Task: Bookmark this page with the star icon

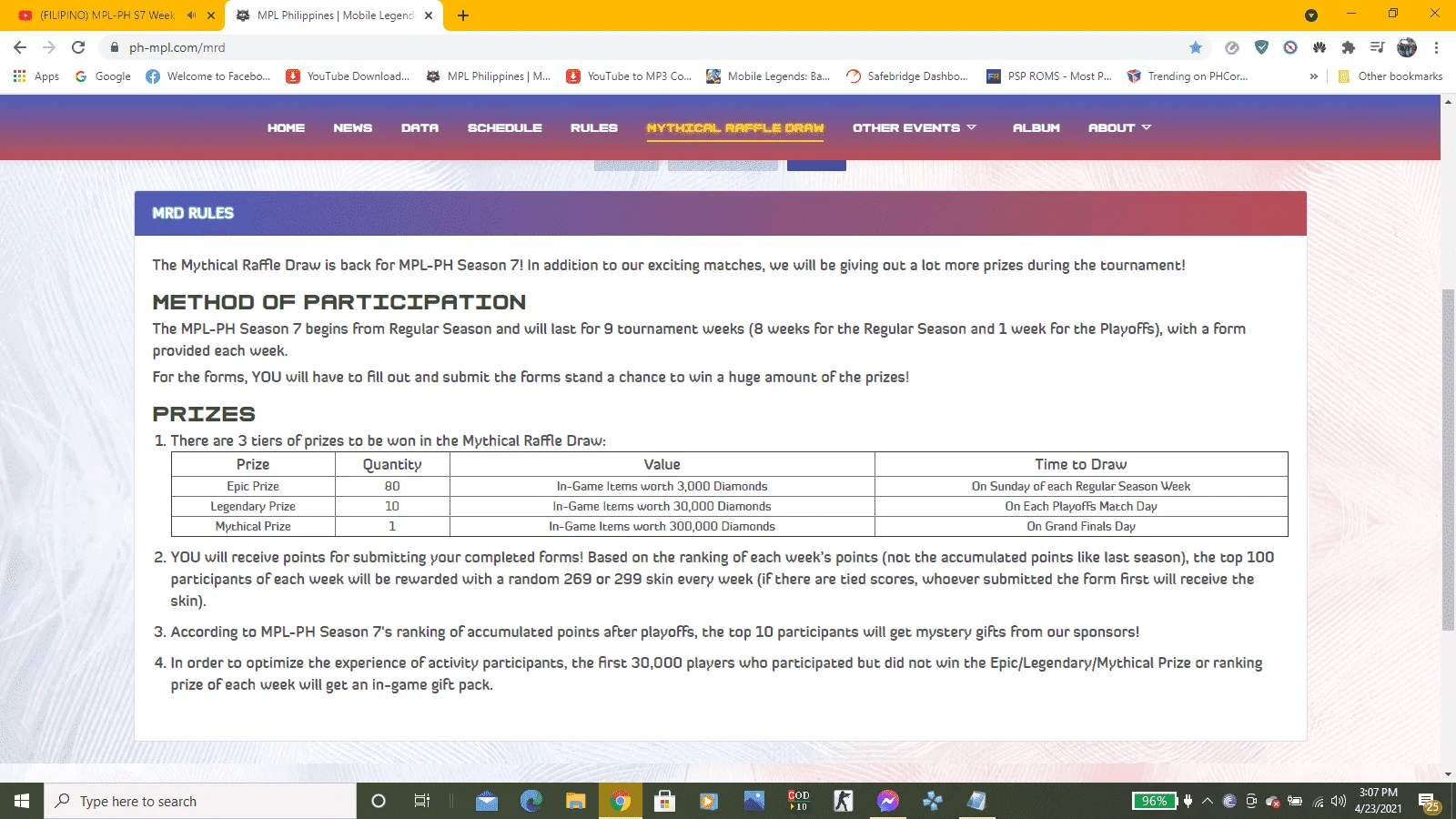Action: click(1196, 47)
